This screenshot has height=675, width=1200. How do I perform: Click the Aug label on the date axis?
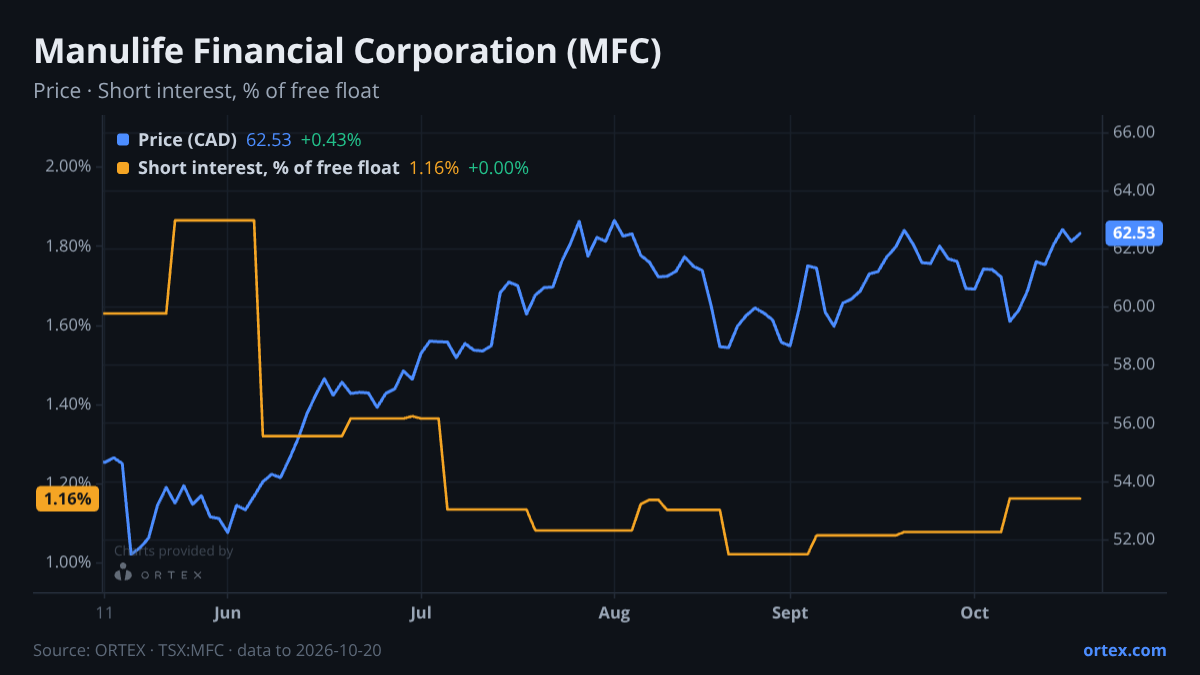click(x=614, y=613)
